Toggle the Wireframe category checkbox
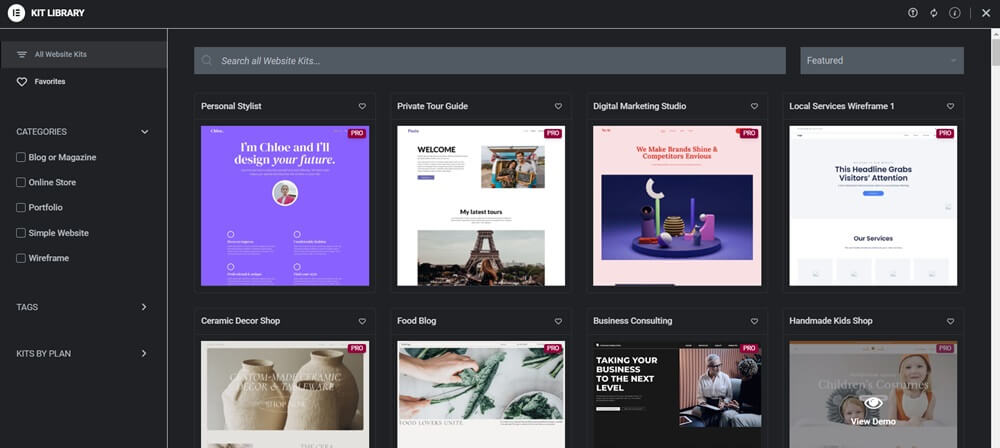The image size is (1000, 448). [x=22, y=258]
